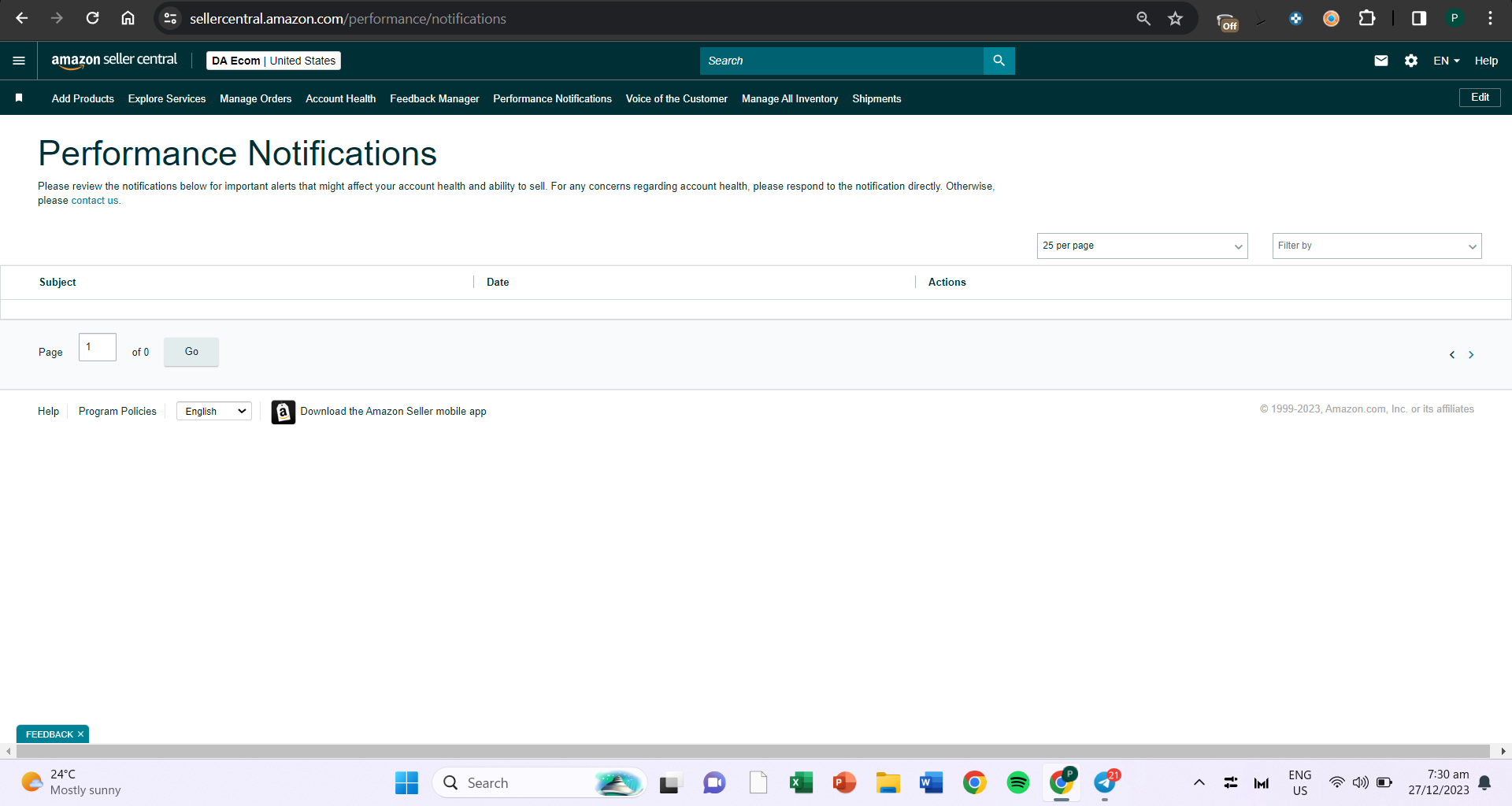1512x806 pixels.
Task: Sort by the Date column header
Action: click(x=498, y=282)
